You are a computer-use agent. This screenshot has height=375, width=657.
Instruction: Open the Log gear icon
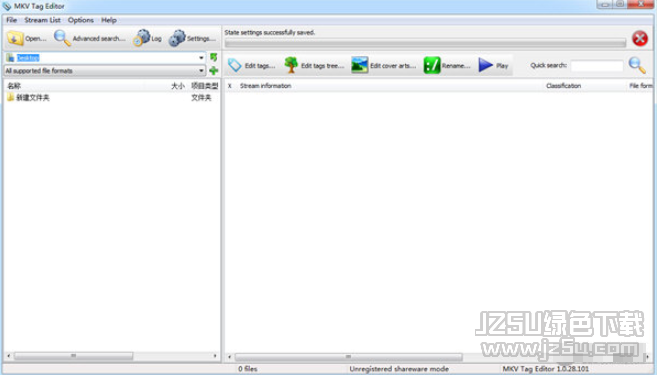(x=142, y=38)
